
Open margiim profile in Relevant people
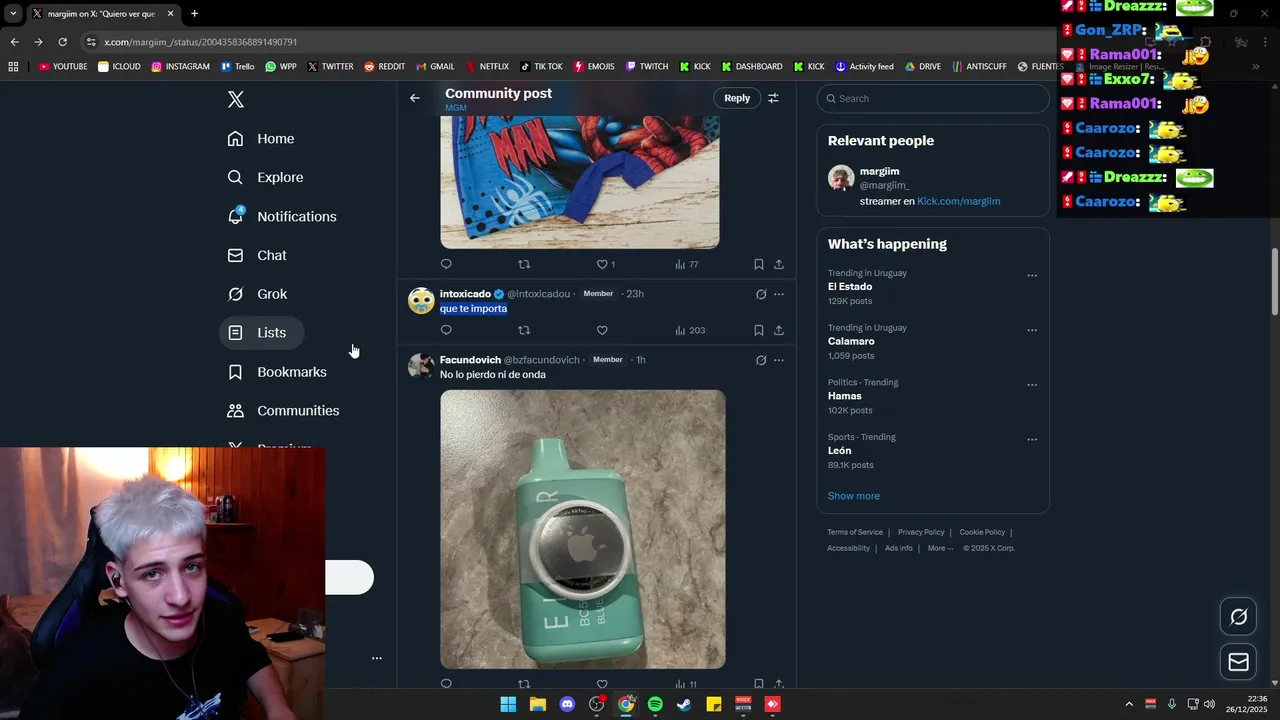879,171
